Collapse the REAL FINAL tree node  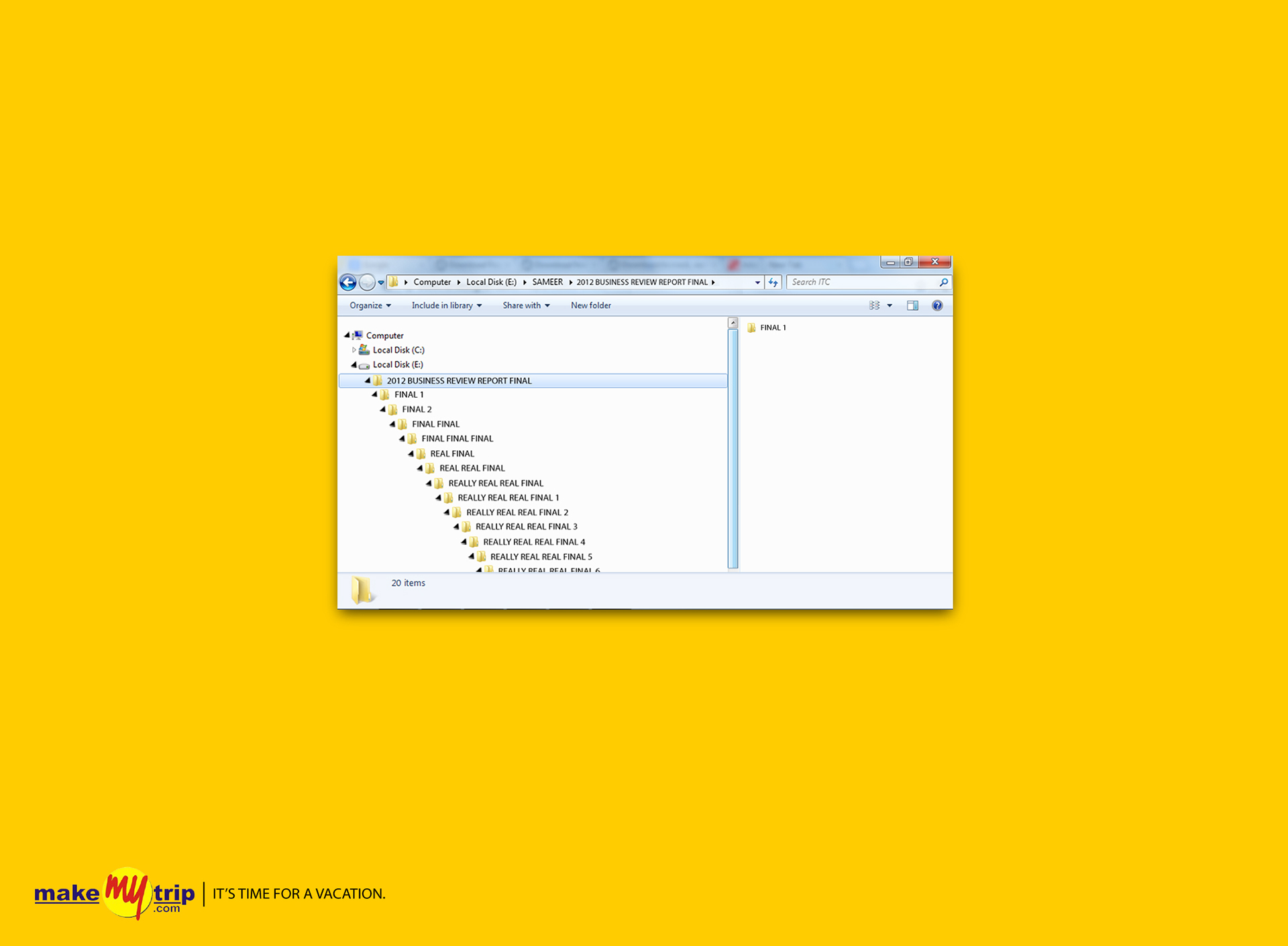click(x=411, y=454)
